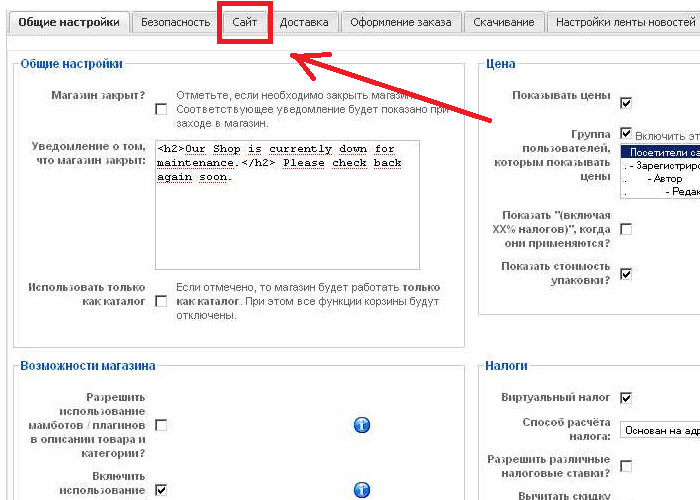Uncheck the 'Показывать цены' checkbox
This screenshot has height=500, width=700.
[x=626, y=102]
